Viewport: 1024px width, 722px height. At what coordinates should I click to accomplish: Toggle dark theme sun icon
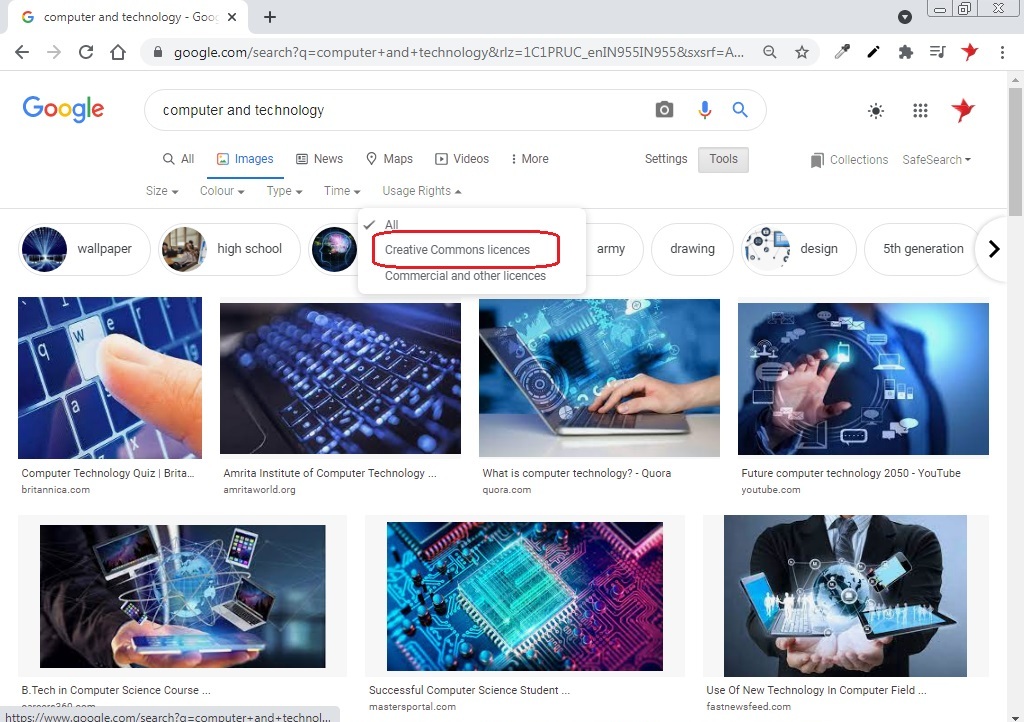point(876,110)
